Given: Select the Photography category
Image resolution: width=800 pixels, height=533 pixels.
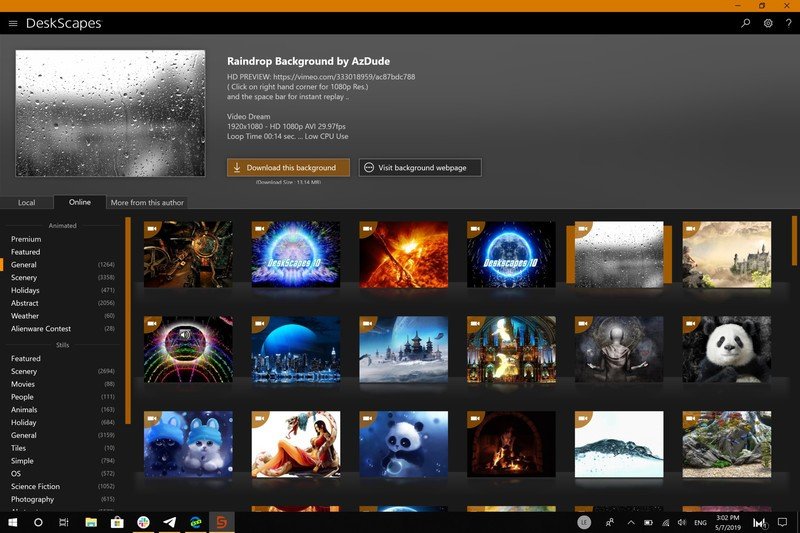Looking at the screenshot, I should pos(62,499).
